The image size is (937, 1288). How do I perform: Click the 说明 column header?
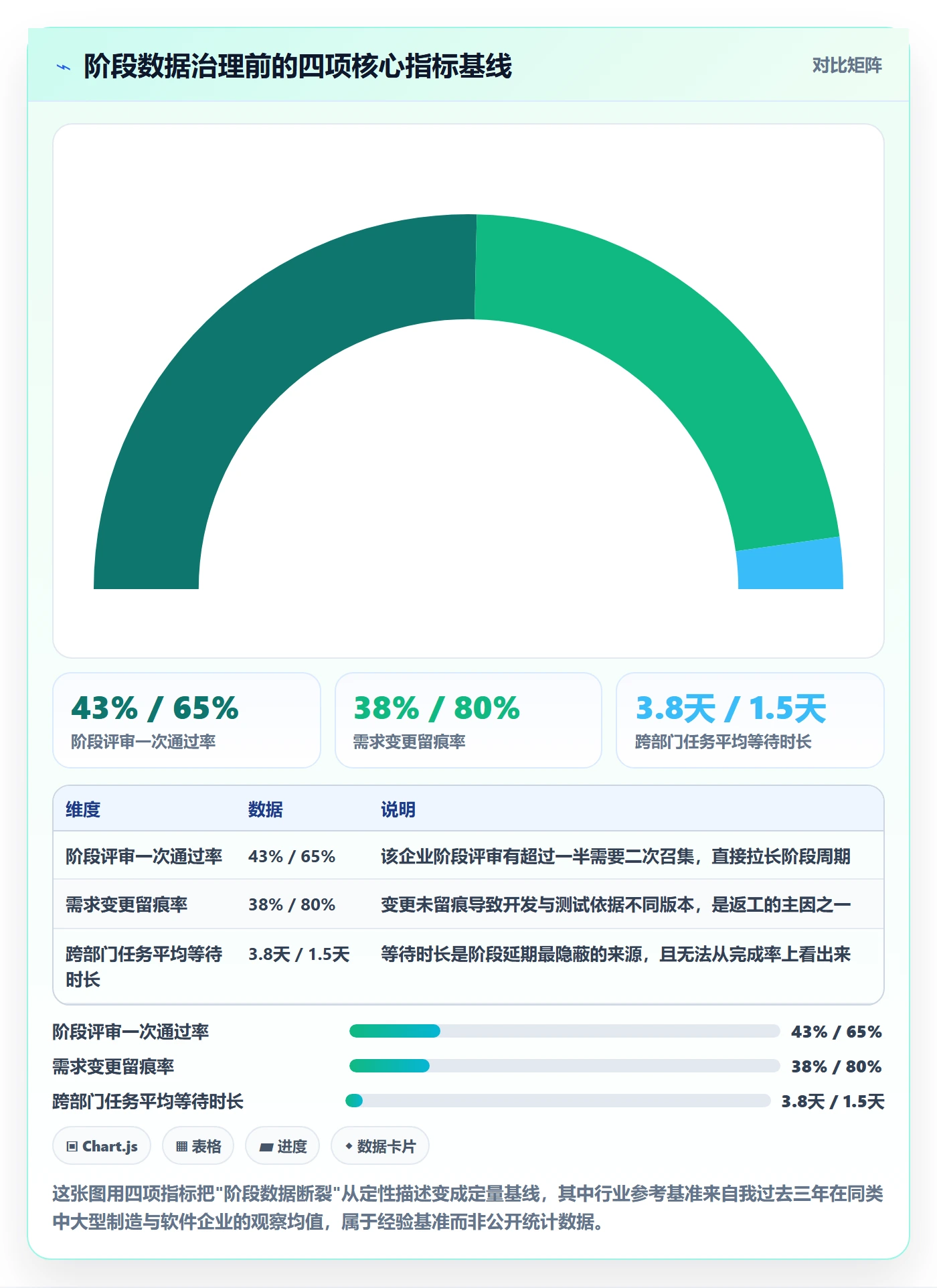coord(398,809)
